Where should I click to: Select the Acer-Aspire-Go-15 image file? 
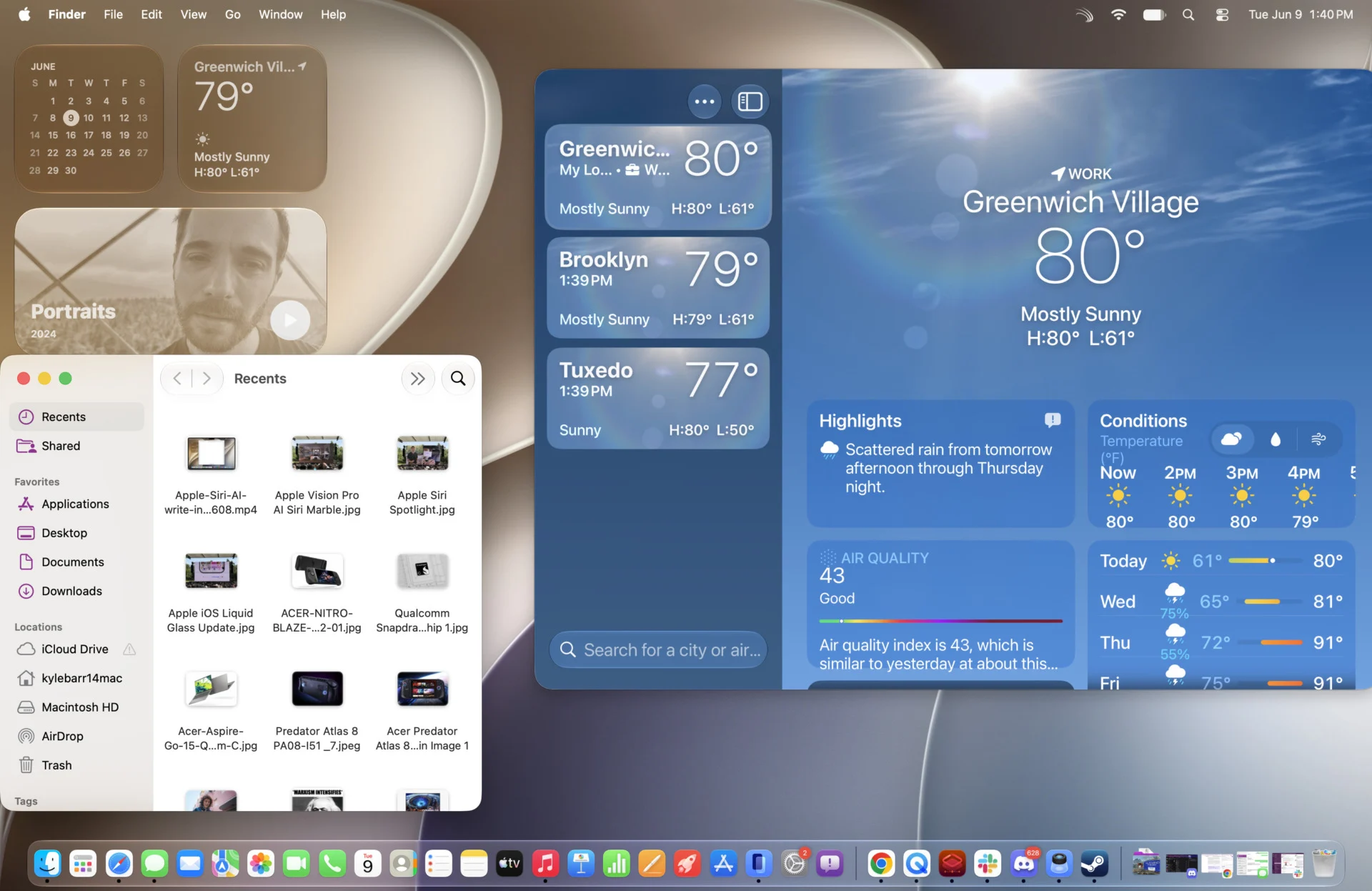click(x=211, y=710)
